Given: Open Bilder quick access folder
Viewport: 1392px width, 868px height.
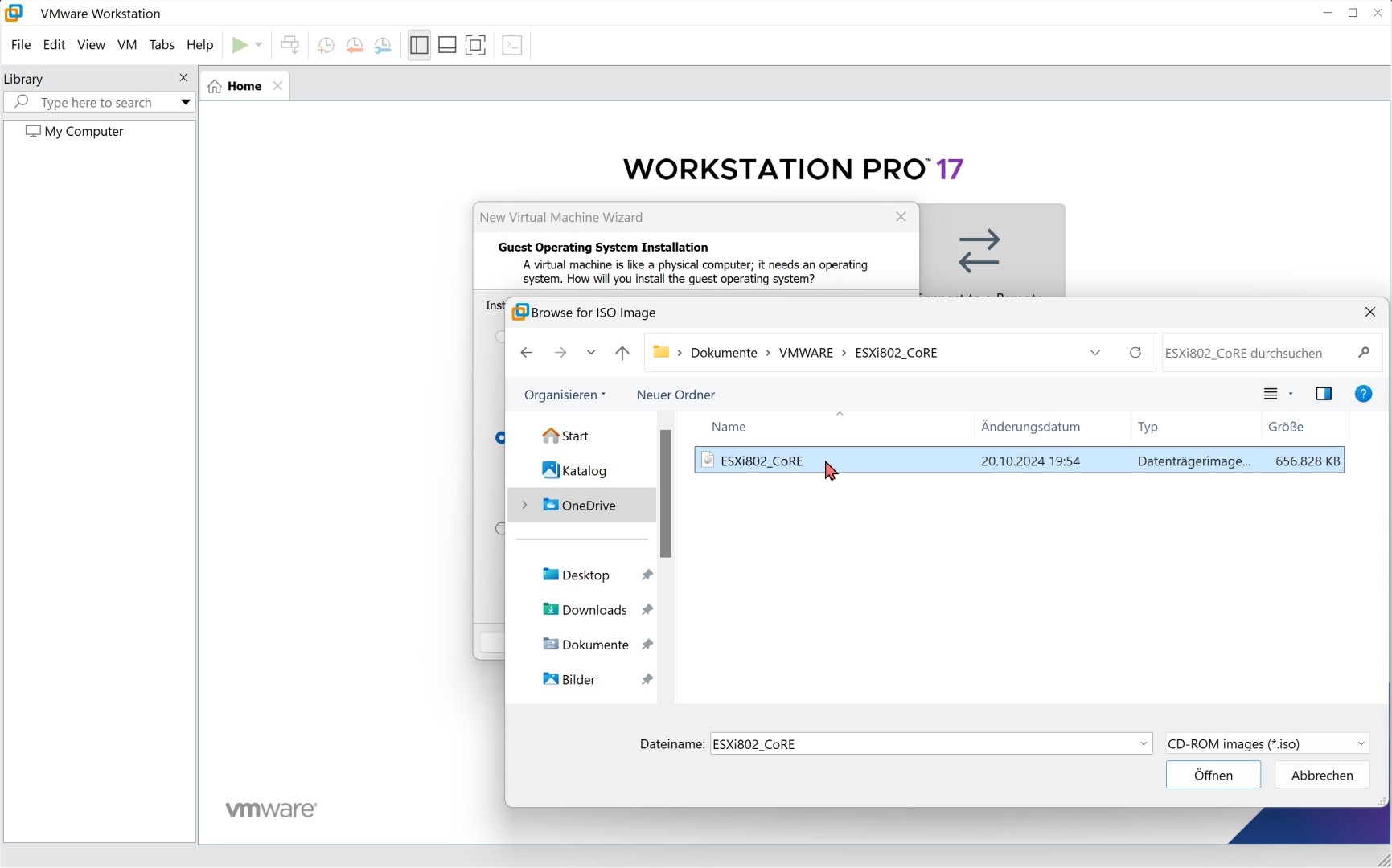Looking at the screenshot, I should pos(569,679).
